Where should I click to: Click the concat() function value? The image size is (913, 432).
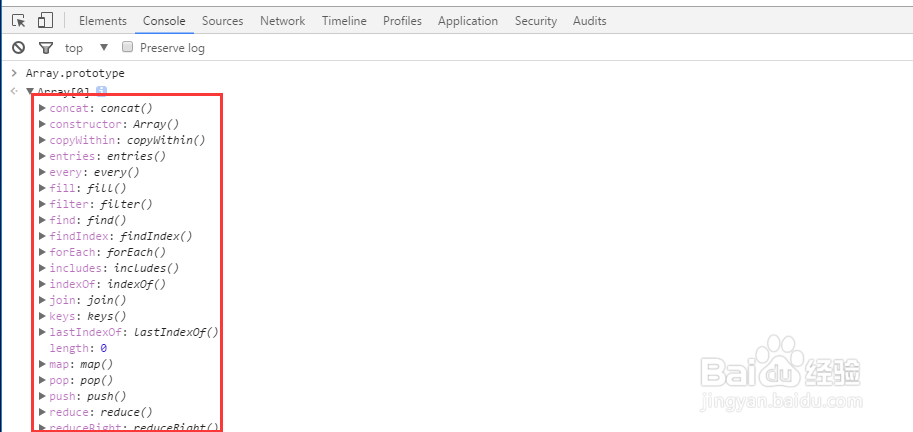pos(126,108)
